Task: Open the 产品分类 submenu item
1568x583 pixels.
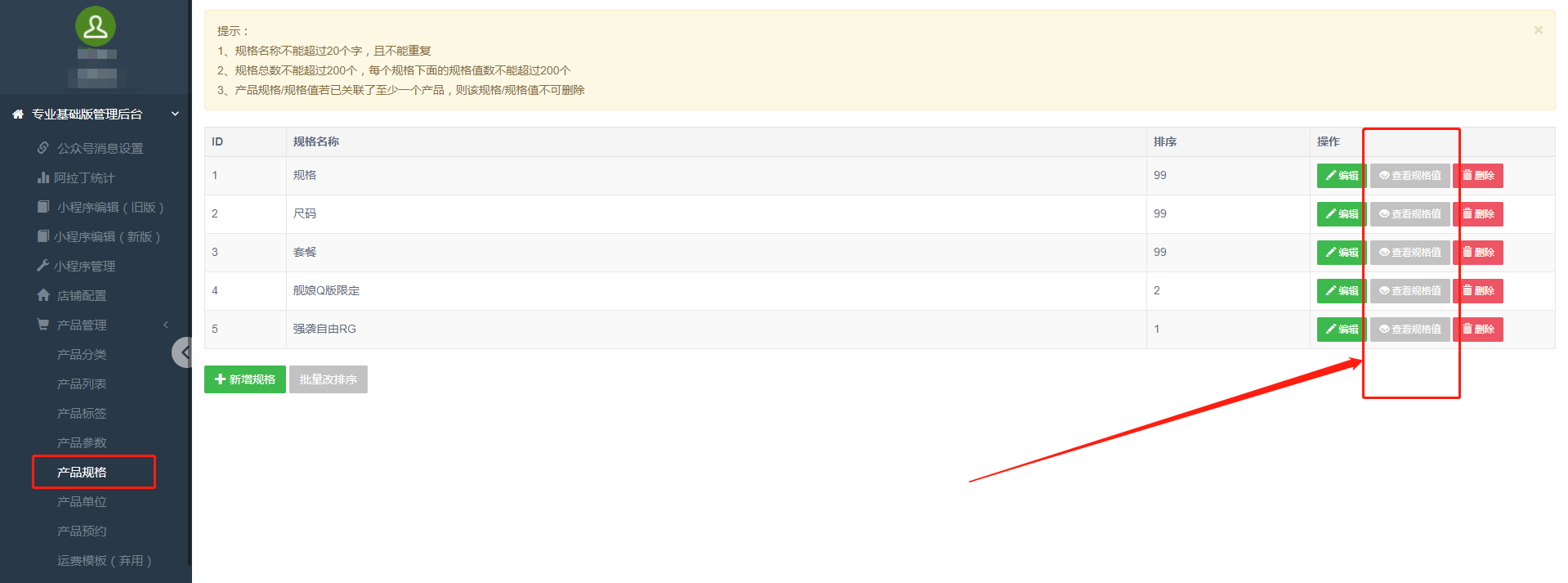Action: (82, 354)
